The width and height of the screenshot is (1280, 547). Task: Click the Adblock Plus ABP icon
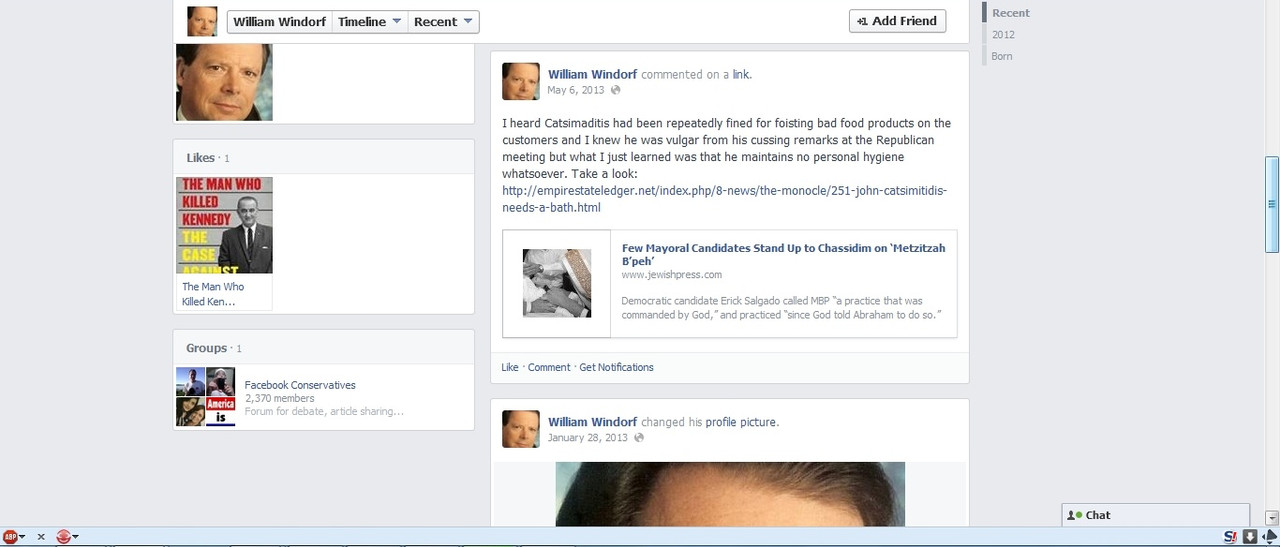coord(10,537)
